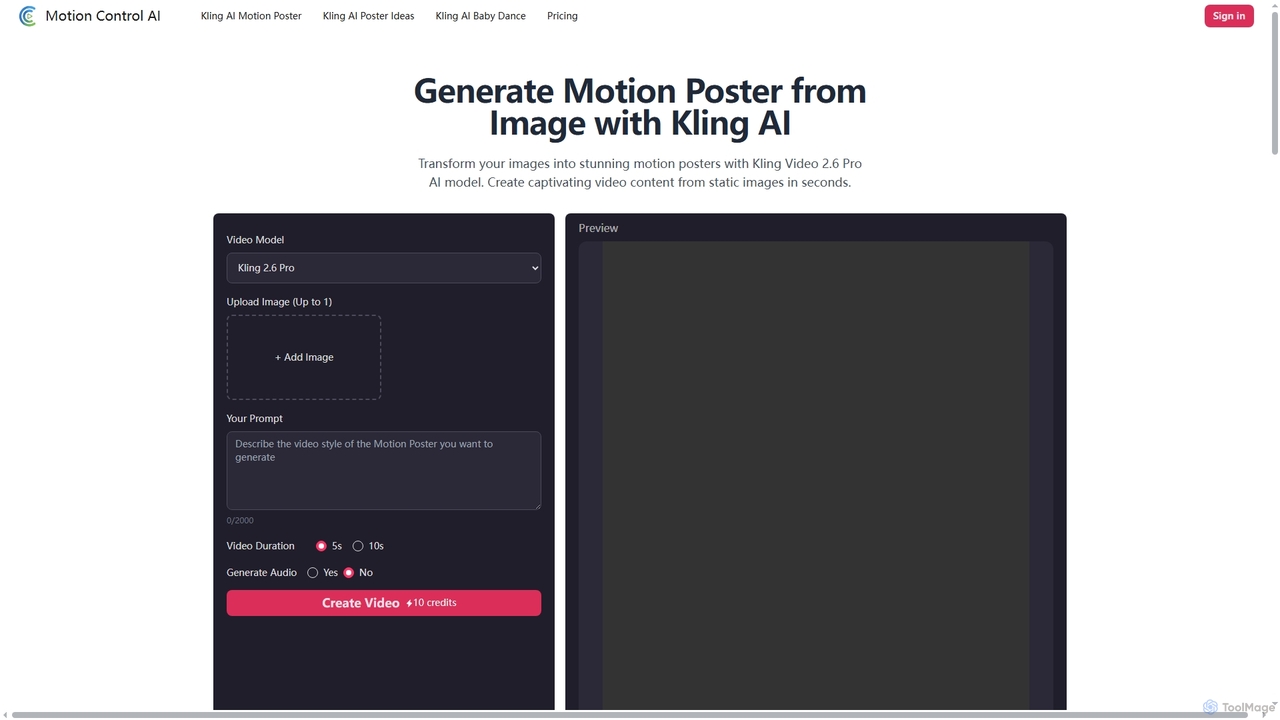Click the page's vertical scrollbar thumb

pyautogui.click(x=1275, y=82)
